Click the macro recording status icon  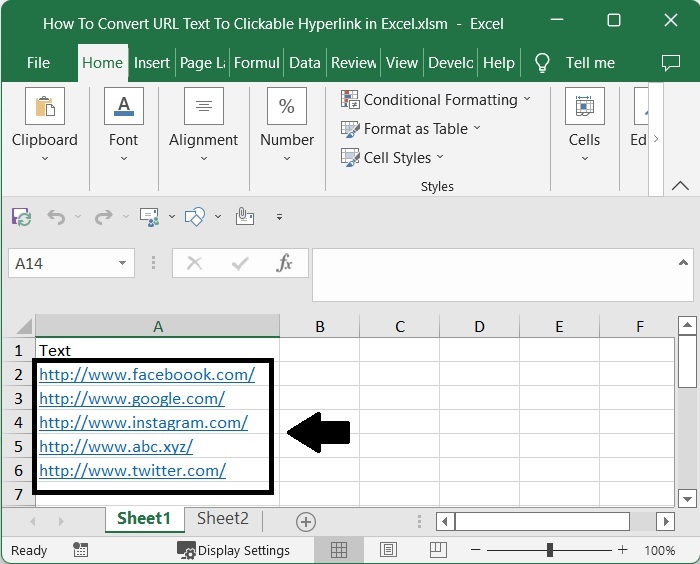(x=81, y=550)
